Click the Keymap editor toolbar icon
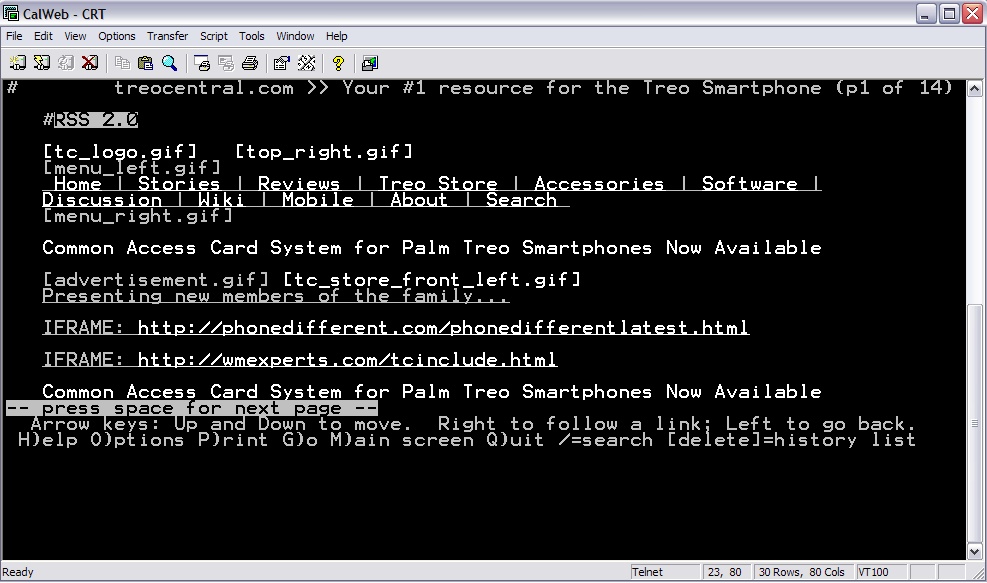The height and width of the screenshot is (583, 987). pyautogui.click(x=306, y=63)
